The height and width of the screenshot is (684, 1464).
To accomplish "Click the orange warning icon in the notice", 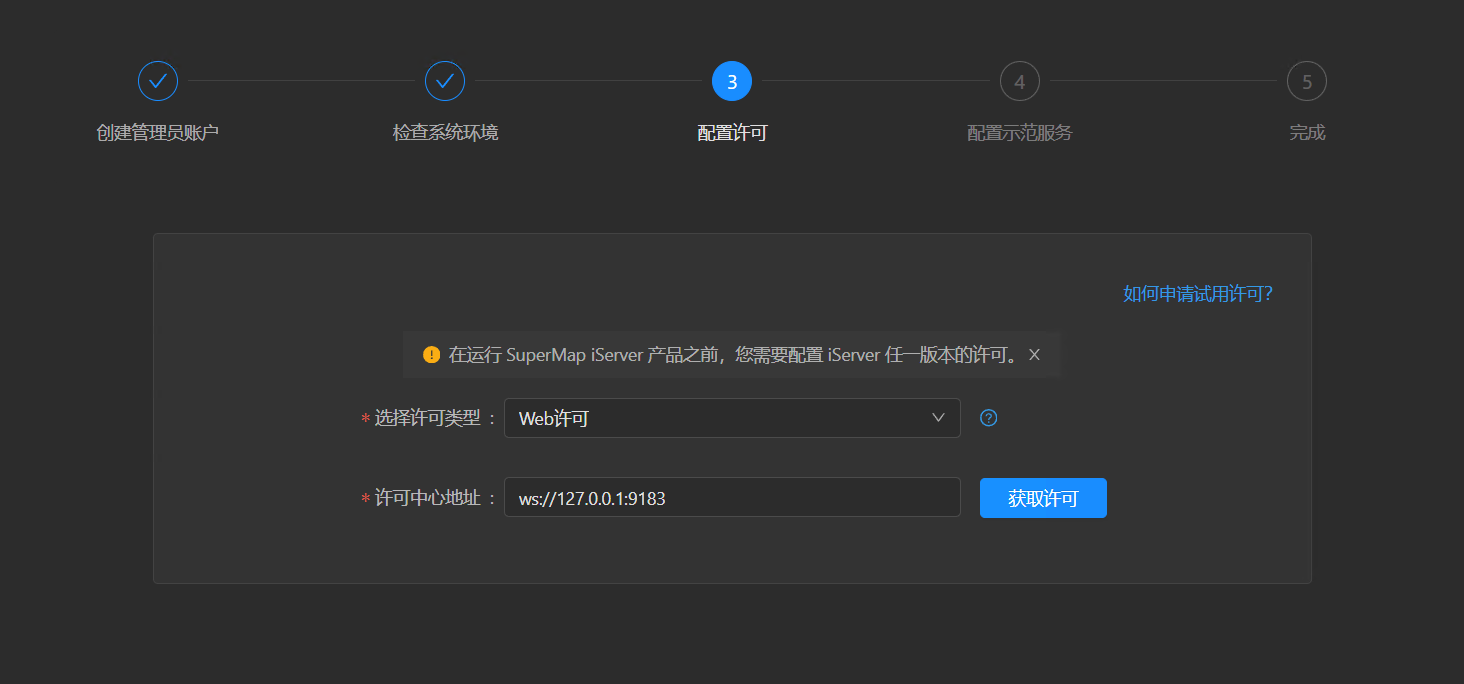I will [431, 355].
